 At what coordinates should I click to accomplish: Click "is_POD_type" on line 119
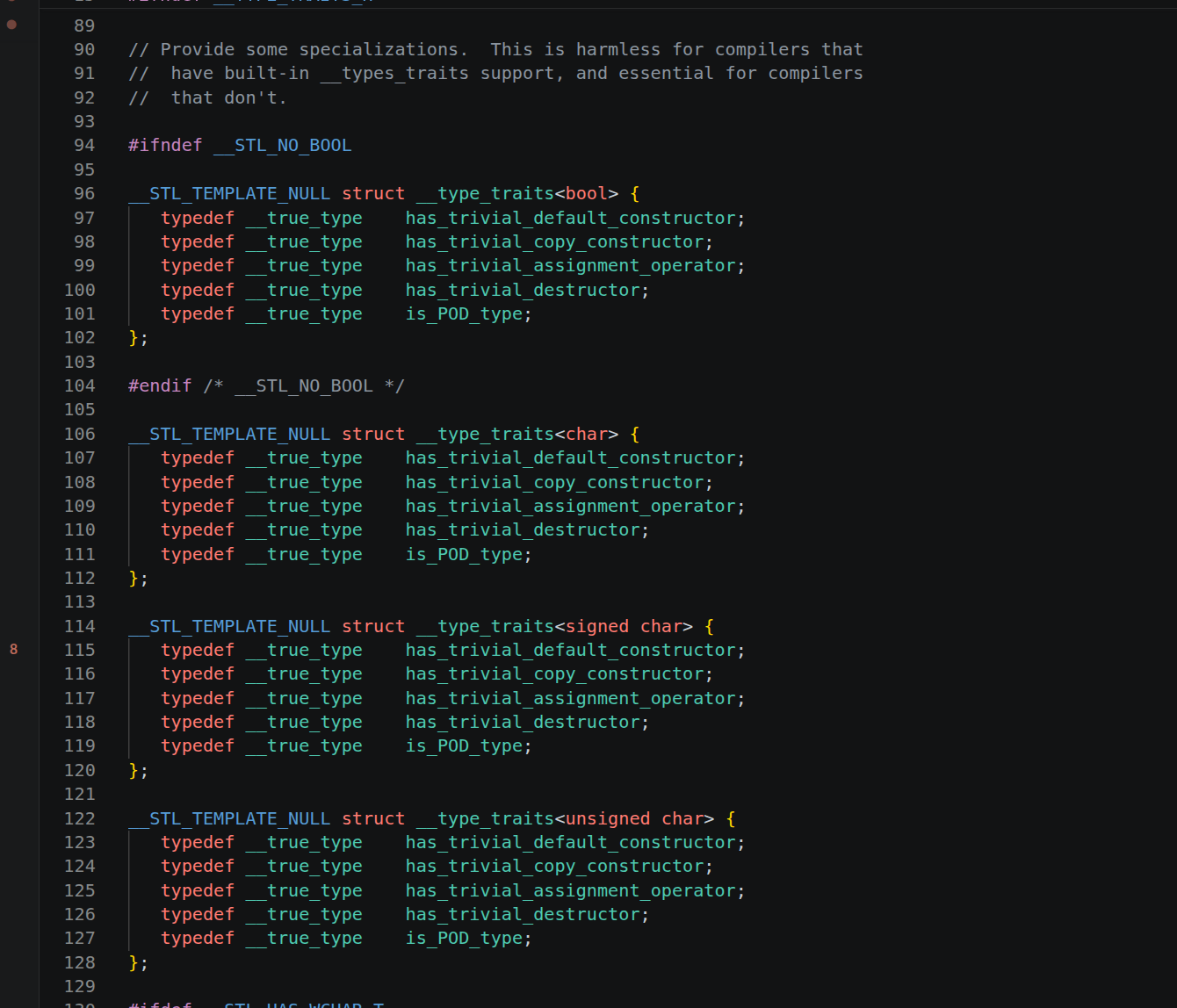(x=465, y=745)
